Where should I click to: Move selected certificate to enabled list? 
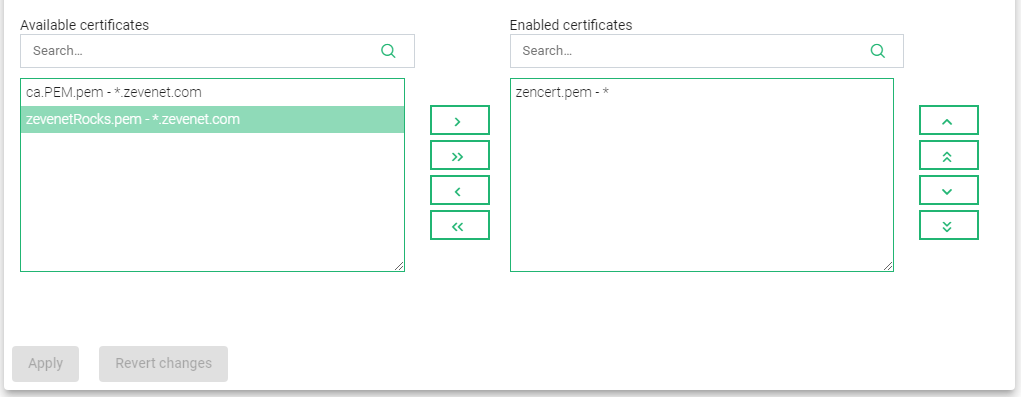click(460, 120)
